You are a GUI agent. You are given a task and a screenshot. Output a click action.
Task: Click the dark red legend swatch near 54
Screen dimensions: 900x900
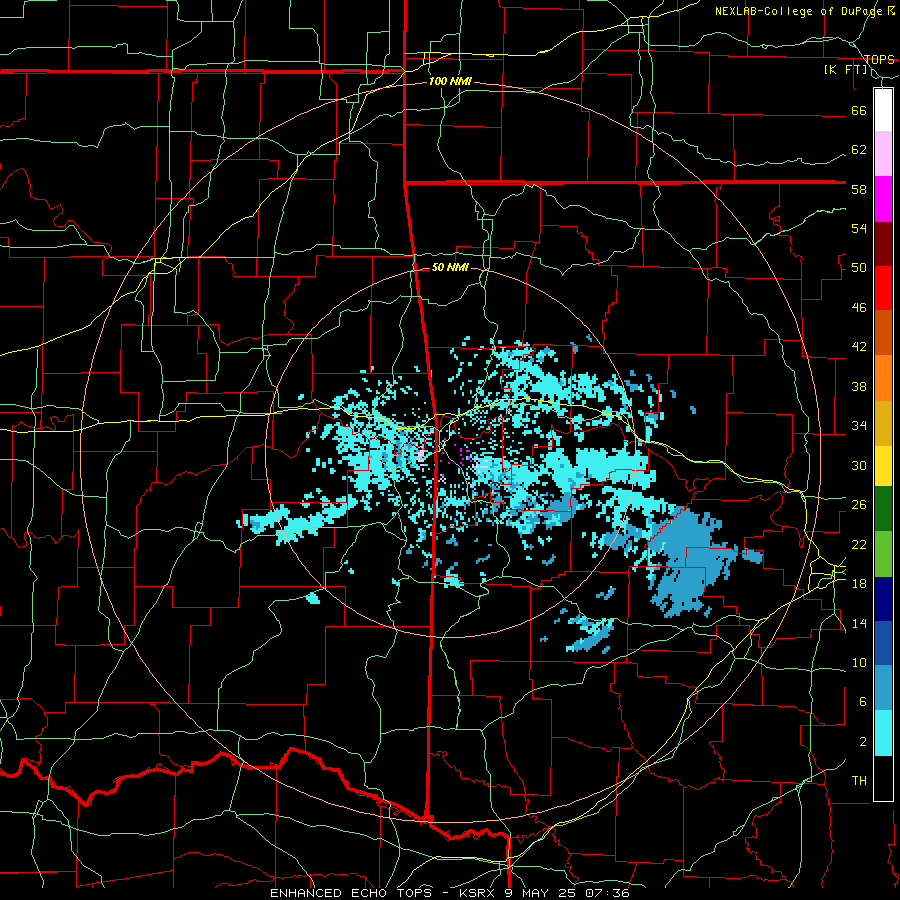[x=883, y=244]
